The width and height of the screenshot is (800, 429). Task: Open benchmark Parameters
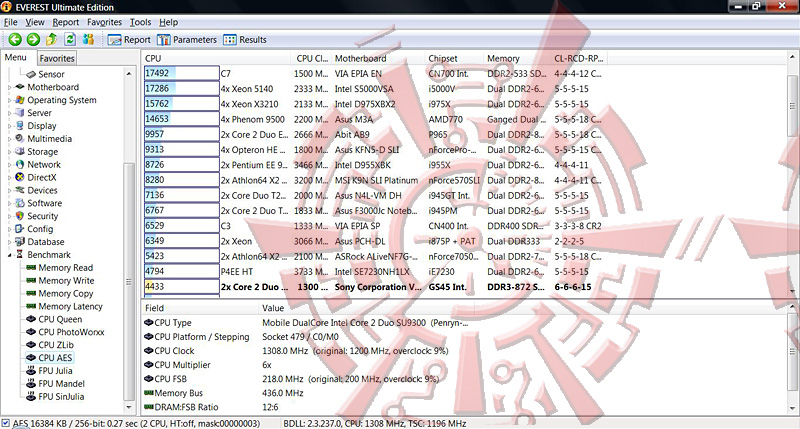(x=187, y=40)
